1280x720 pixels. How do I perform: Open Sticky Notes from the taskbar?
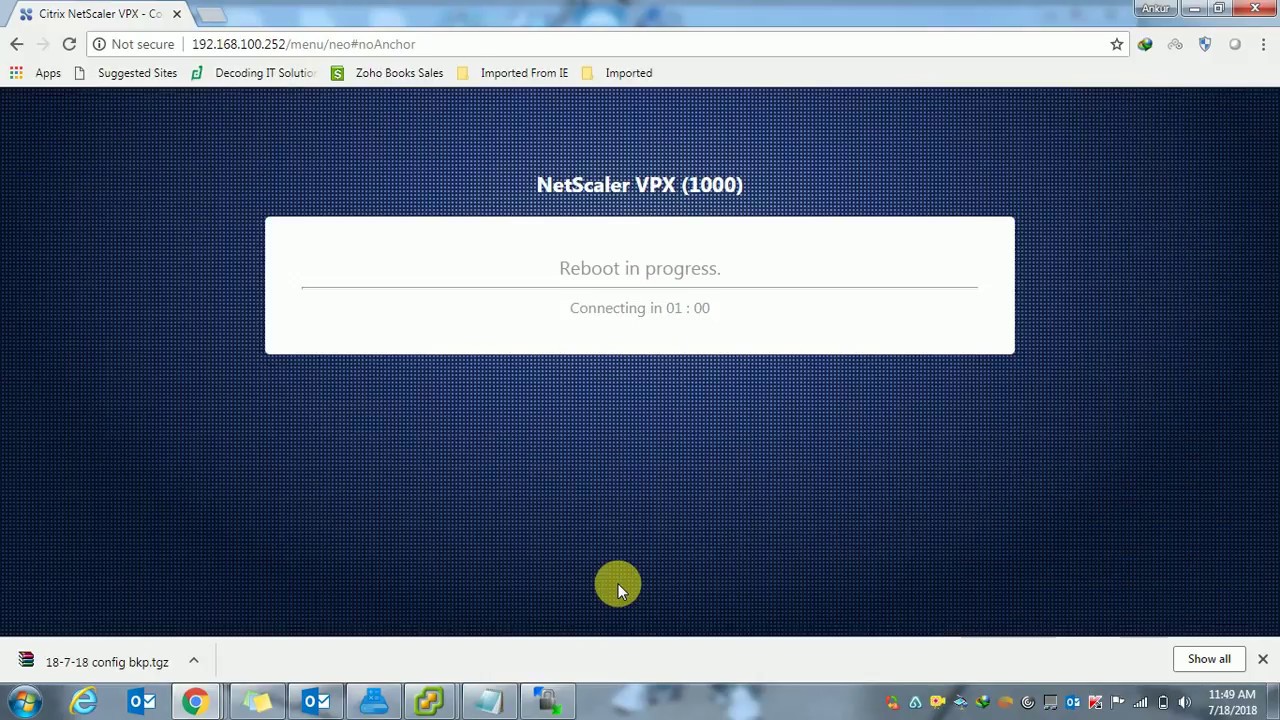pos(257,702)
